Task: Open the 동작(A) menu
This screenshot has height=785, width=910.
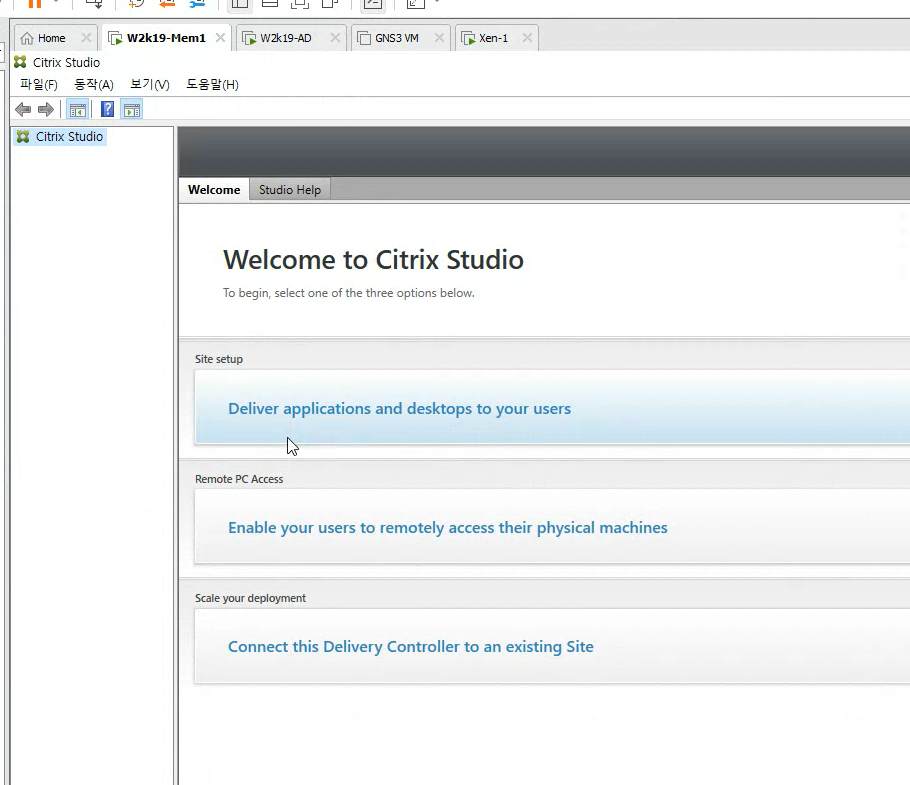Action: (94, 85)
